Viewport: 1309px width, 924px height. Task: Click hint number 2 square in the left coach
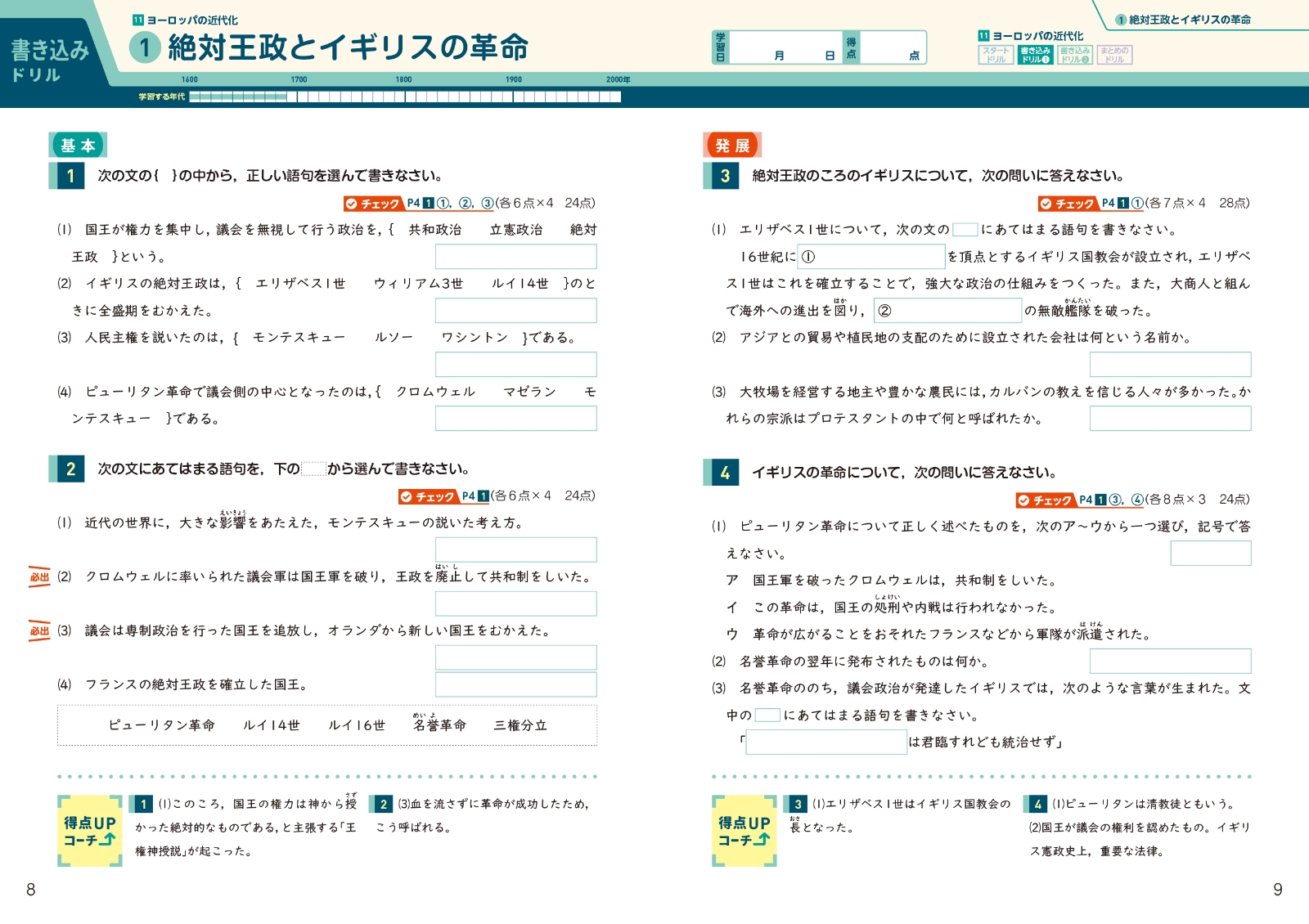pos(383,805)
